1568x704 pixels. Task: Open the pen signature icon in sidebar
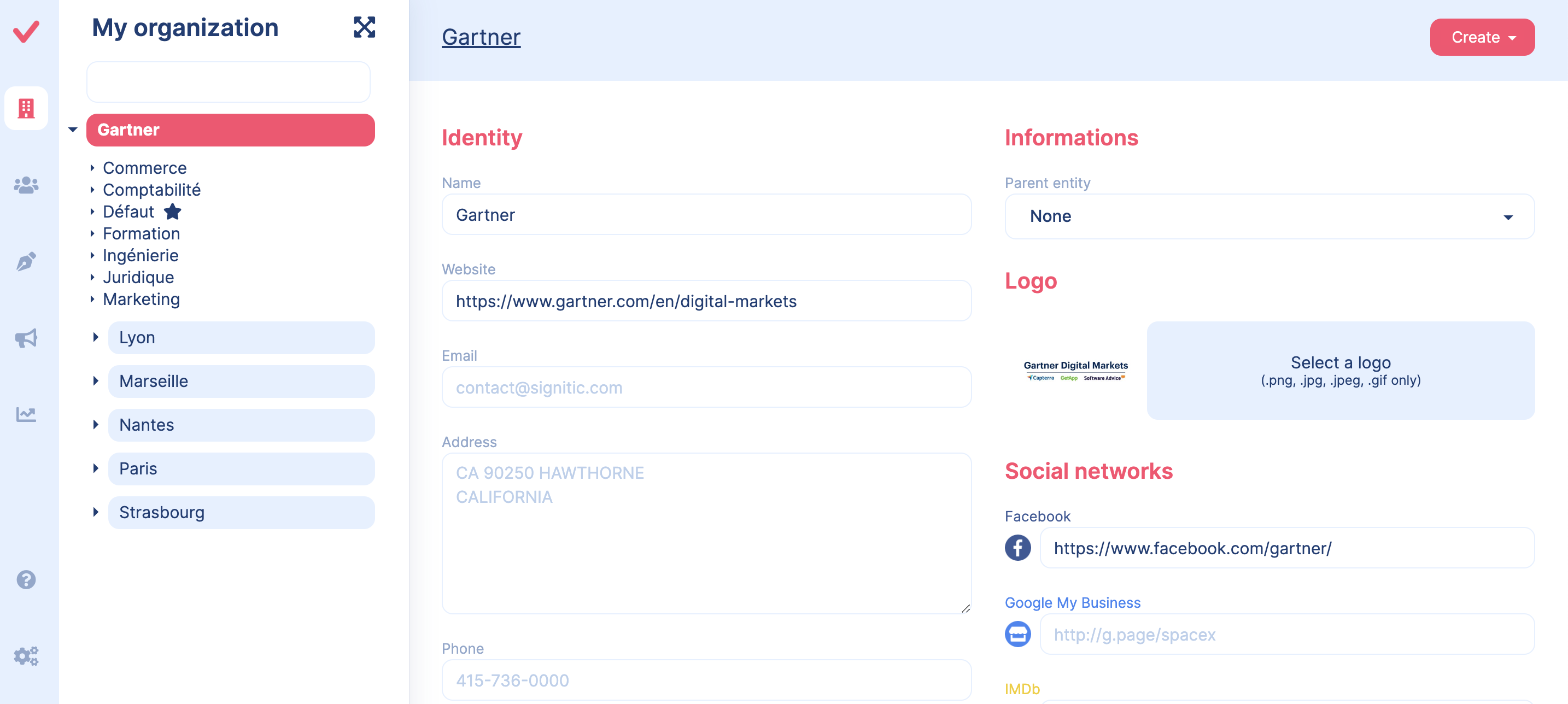pos(26,262)
